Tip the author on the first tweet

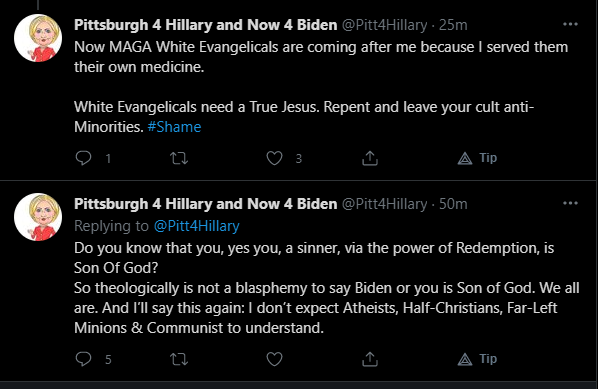pos(477,158)
